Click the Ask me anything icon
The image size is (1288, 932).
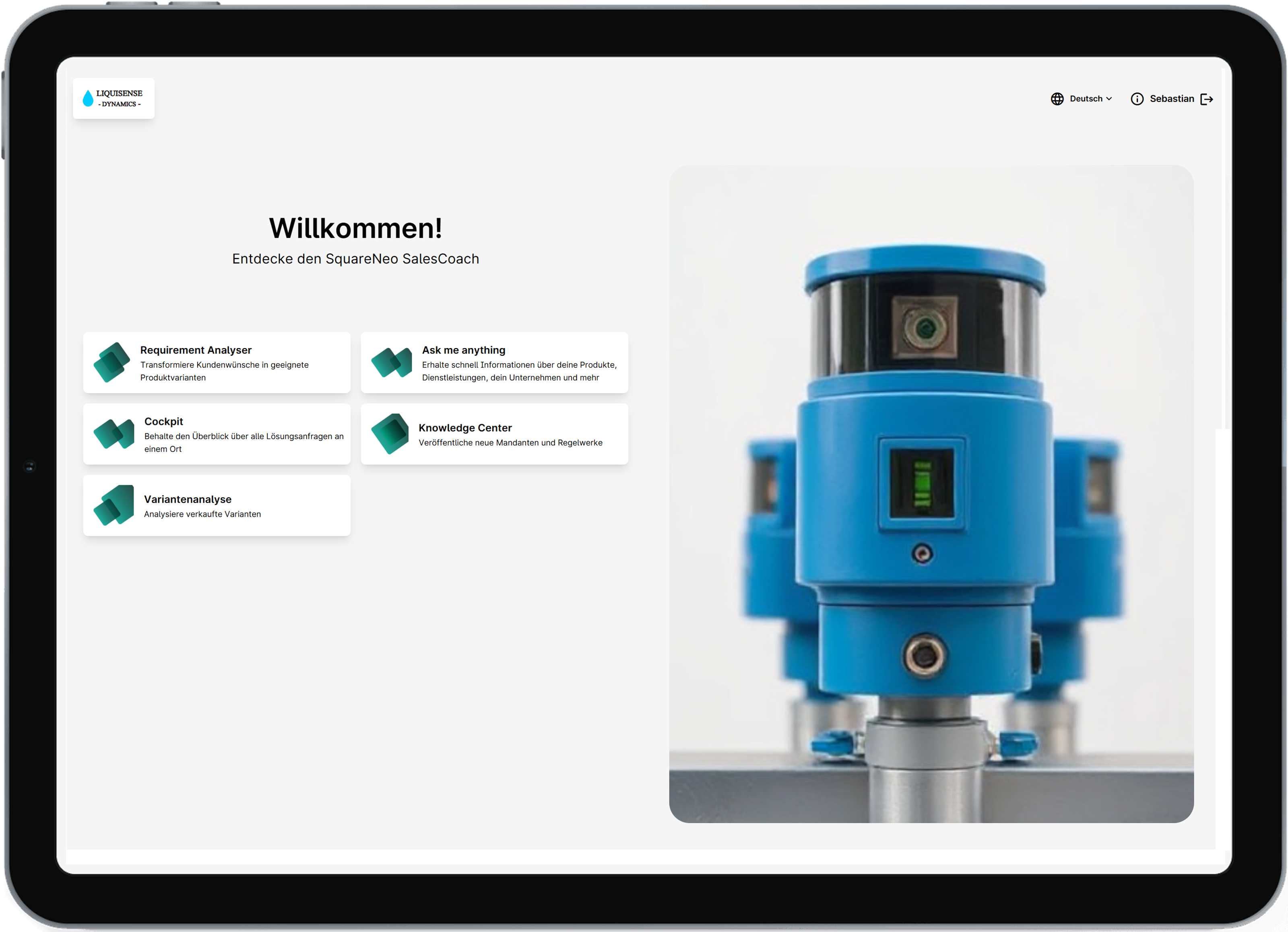point(391,362)
